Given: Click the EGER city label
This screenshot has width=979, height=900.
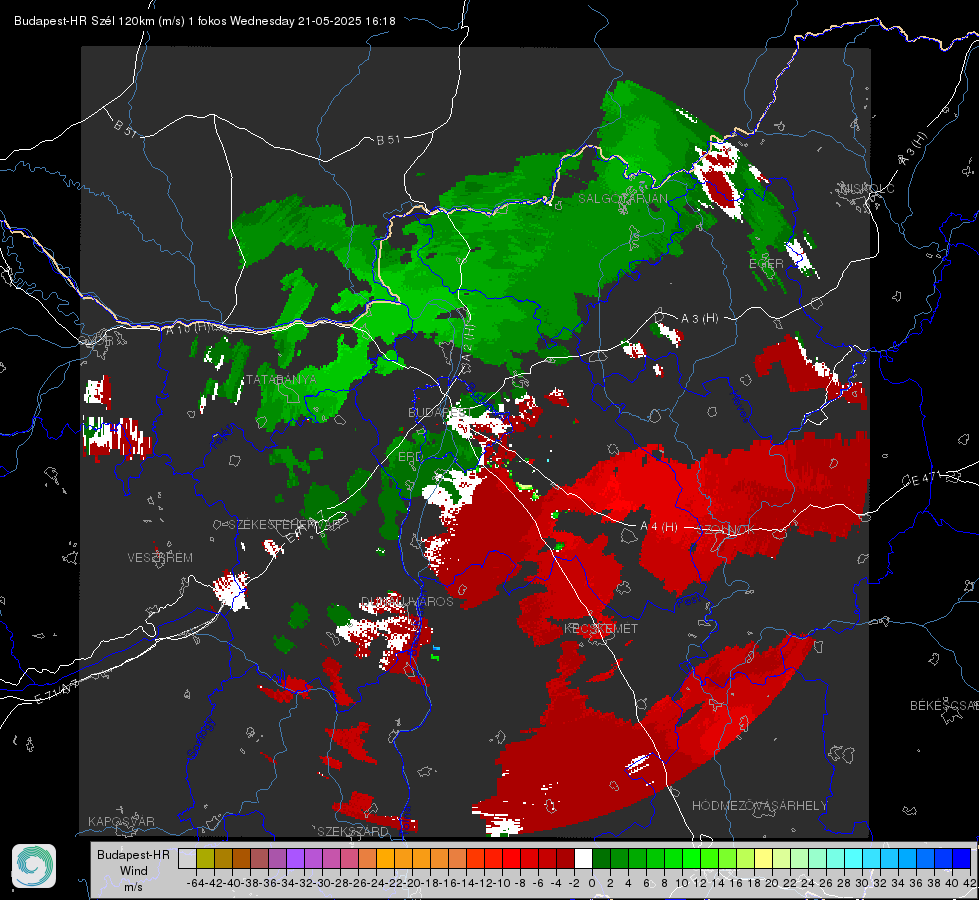Looking at the screenshot, I should tap(766, 264).
